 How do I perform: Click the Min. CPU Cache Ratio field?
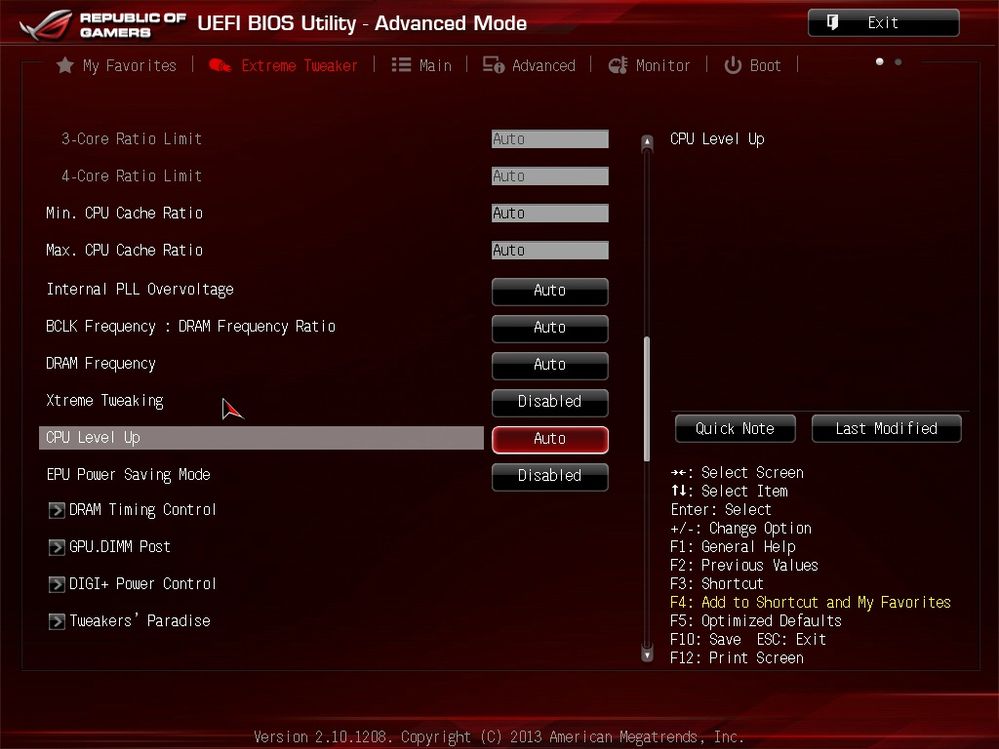550,213
